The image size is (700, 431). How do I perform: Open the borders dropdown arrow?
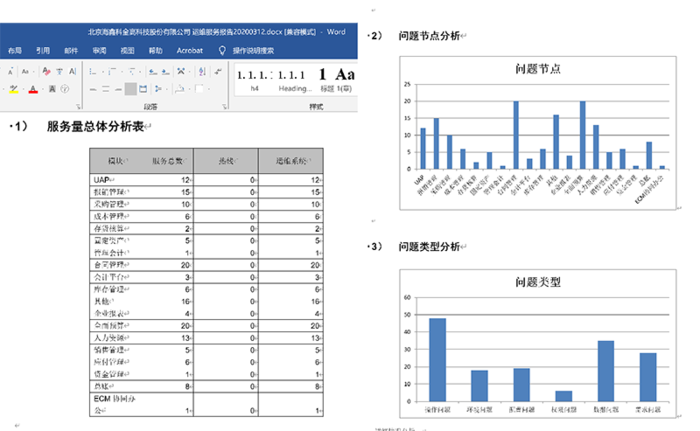click(x=209, y=89)
